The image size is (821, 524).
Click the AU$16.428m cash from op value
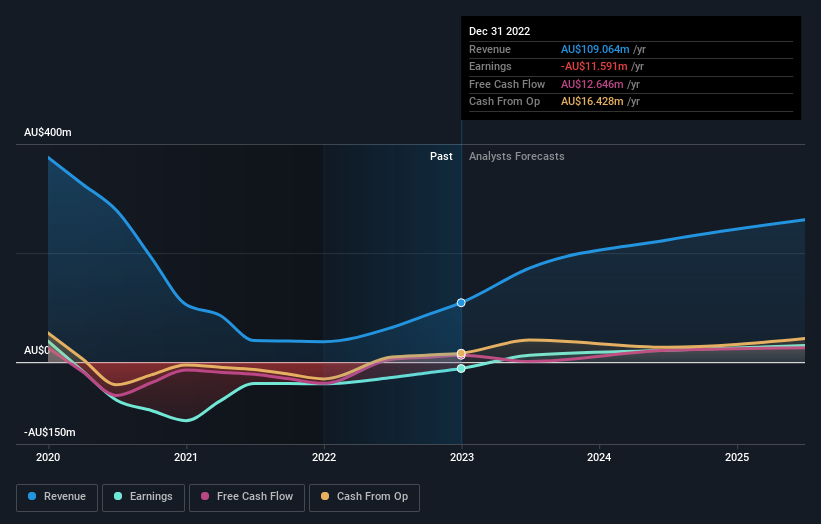592,102
